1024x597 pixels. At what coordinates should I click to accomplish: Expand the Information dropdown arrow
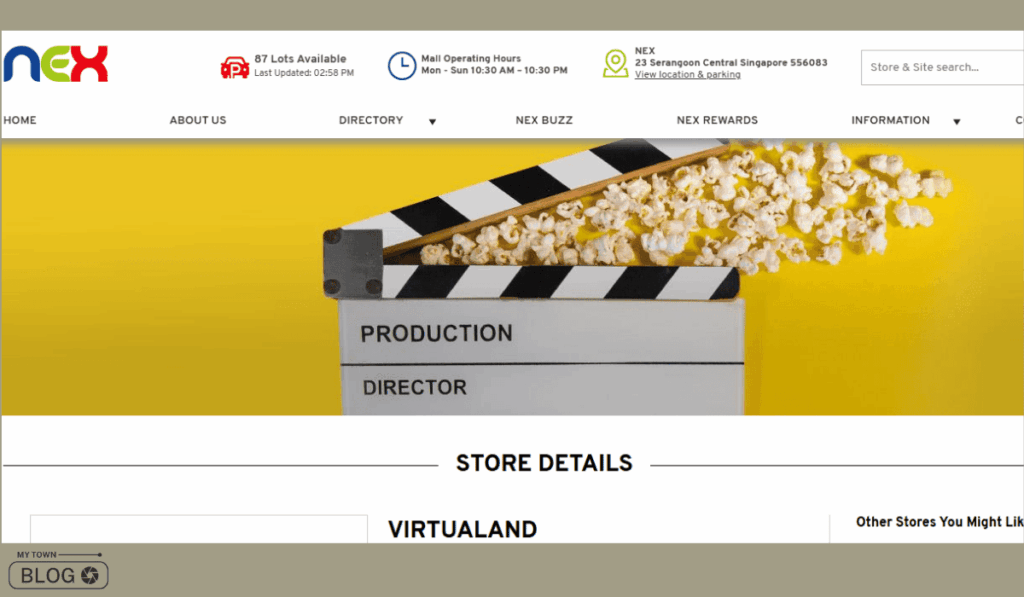957,121
